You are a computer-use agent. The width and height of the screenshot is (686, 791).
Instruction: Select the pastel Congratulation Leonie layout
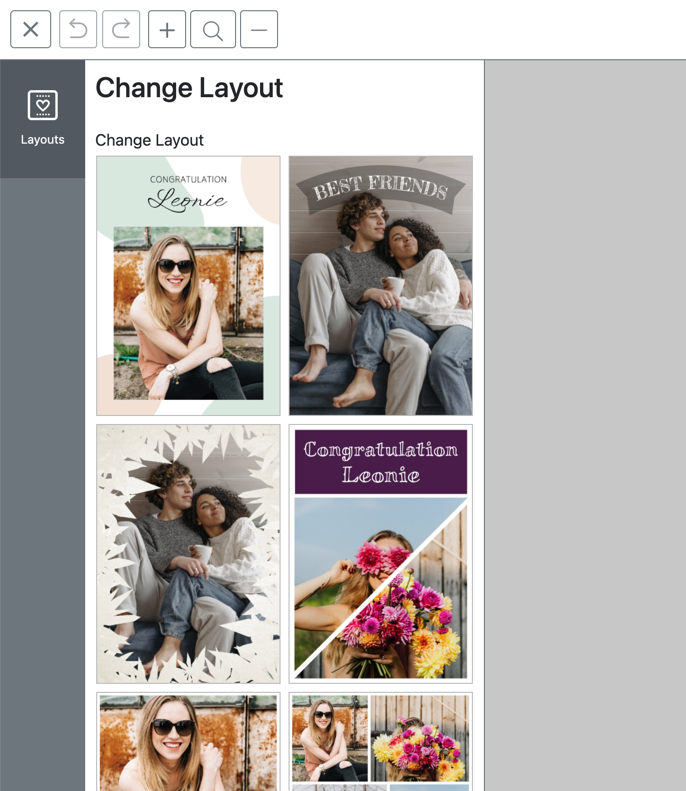pyautogui.click(x=188, y=286)
